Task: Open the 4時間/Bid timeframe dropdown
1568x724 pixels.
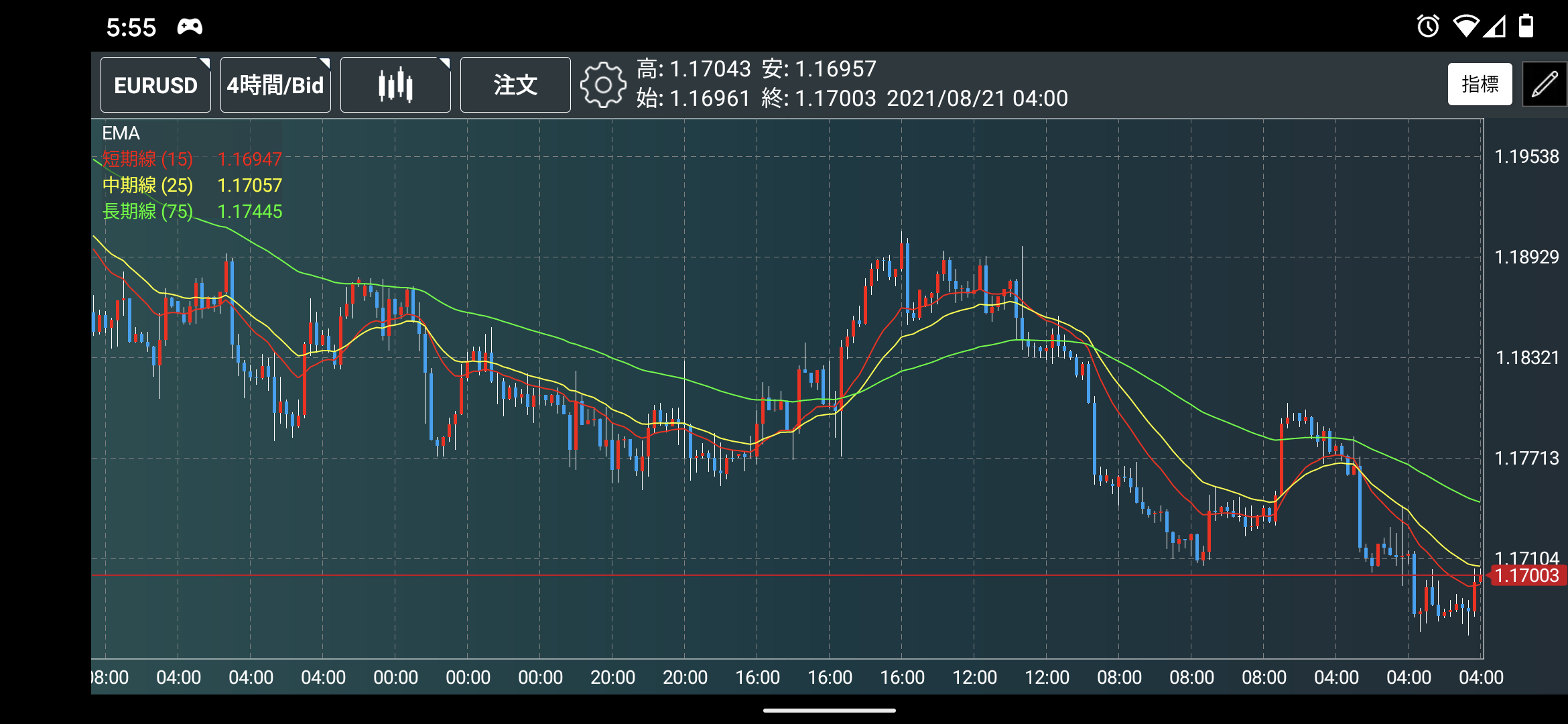Action: tap(275, 85)
